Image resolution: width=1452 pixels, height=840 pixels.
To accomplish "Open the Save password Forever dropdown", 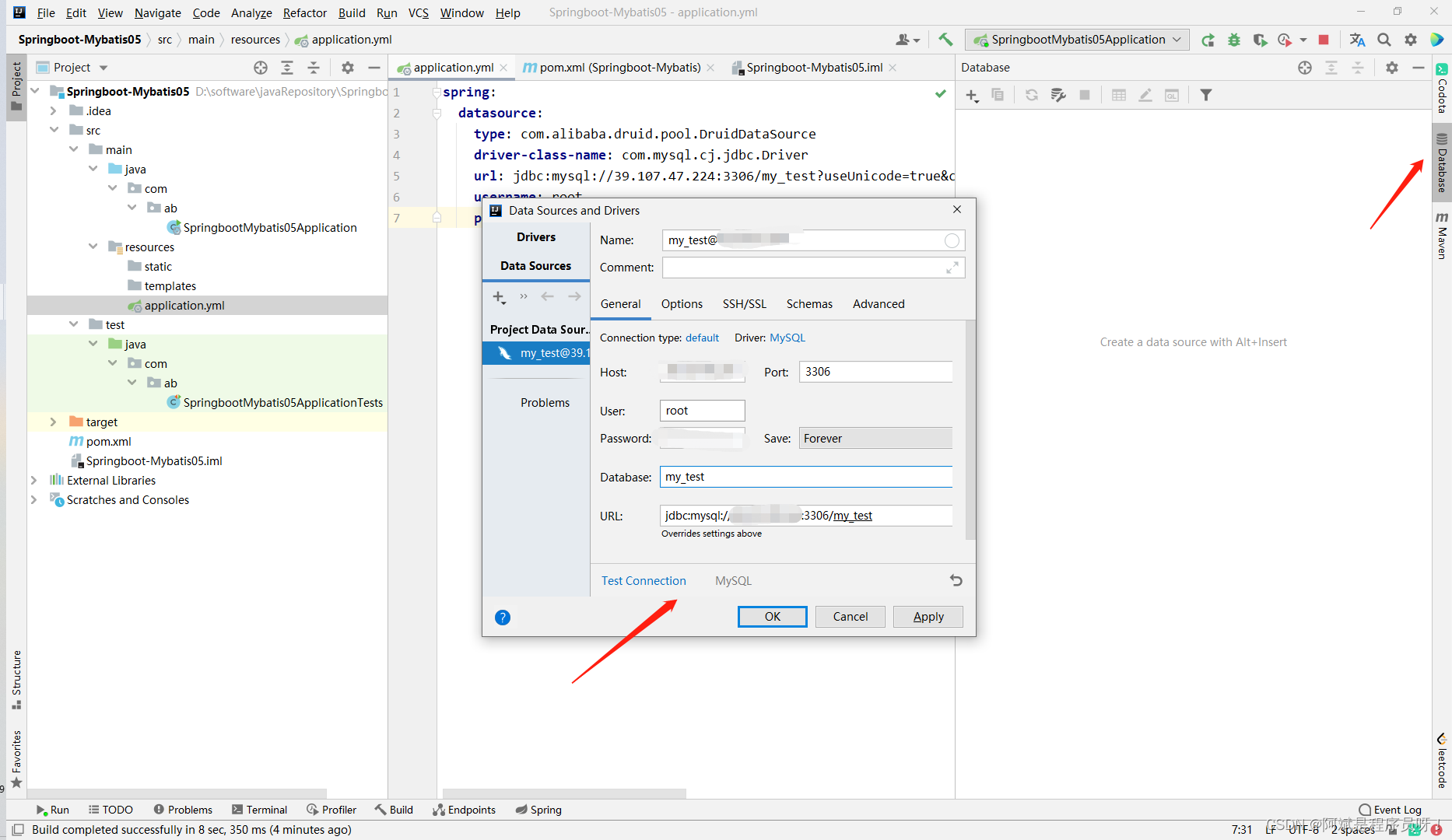I will click(875, 439).
